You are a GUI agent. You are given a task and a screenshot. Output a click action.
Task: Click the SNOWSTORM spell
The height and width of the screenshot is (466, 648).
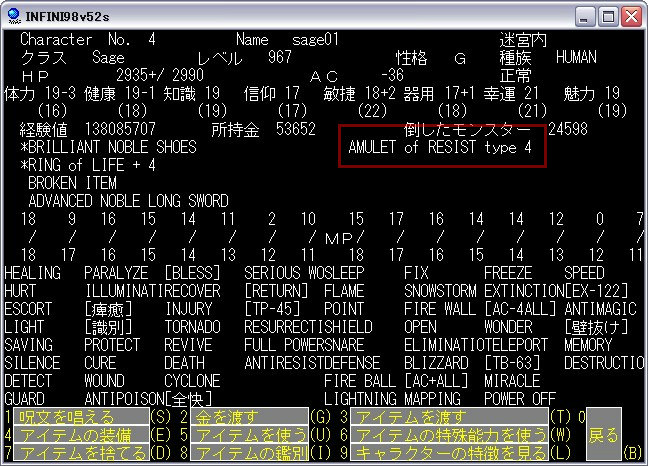coord(440,291)
